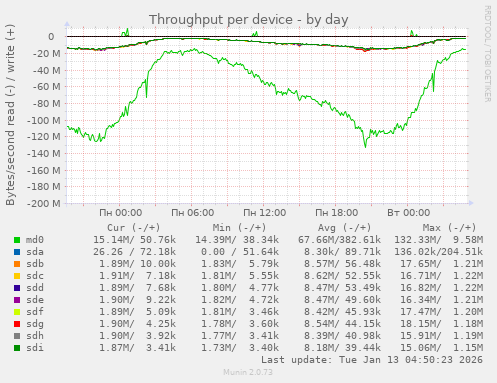
Task: Click the x-axis label Пн 12:00
Action: click(x=264, y=213)
